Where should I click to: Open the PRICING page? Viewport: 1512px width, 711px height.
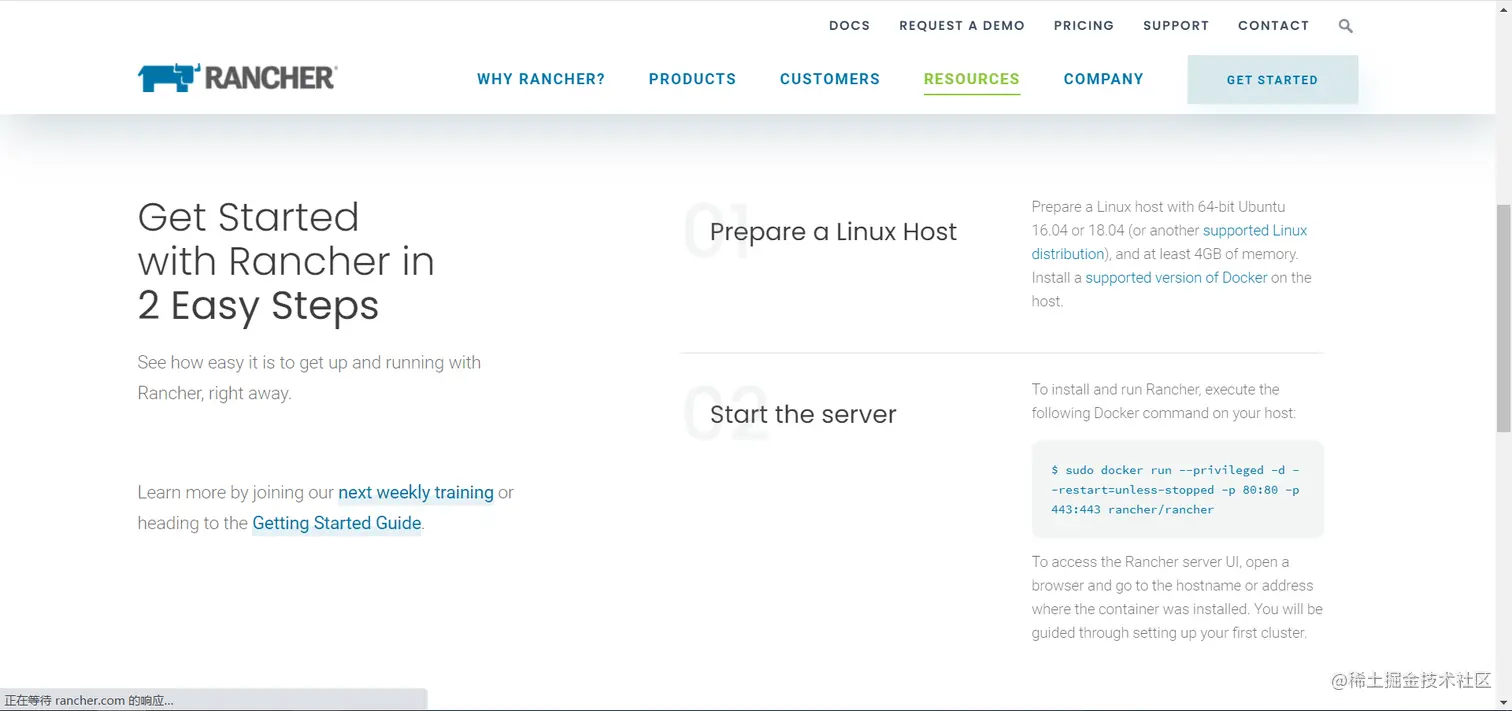pos(1083,26)
